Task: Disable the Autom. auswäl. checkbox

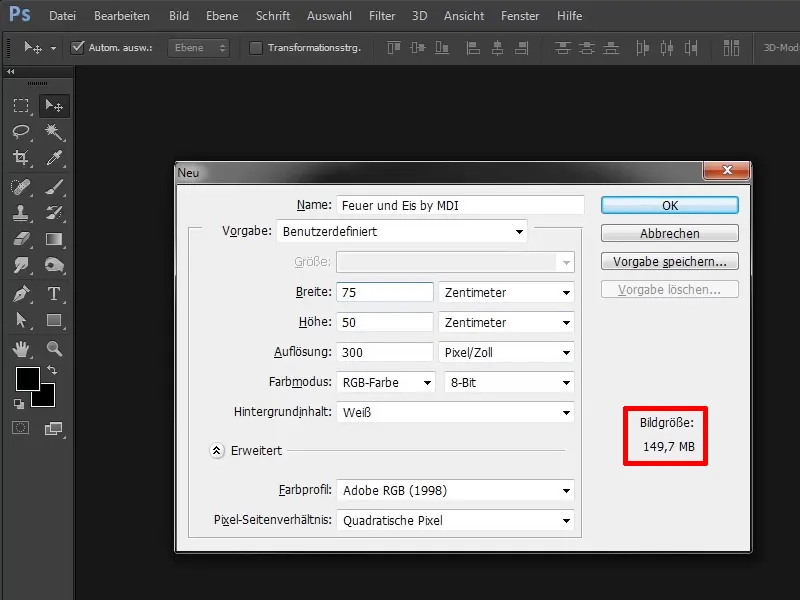Action: [77, 47]
